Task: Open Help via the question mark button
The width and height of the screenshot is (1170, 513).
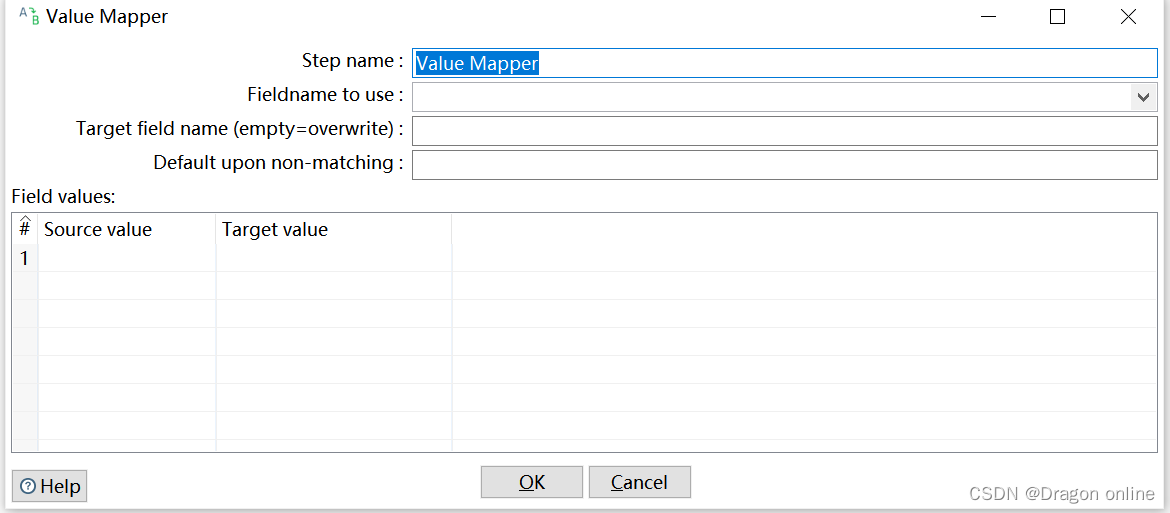Action: point(50,486)
